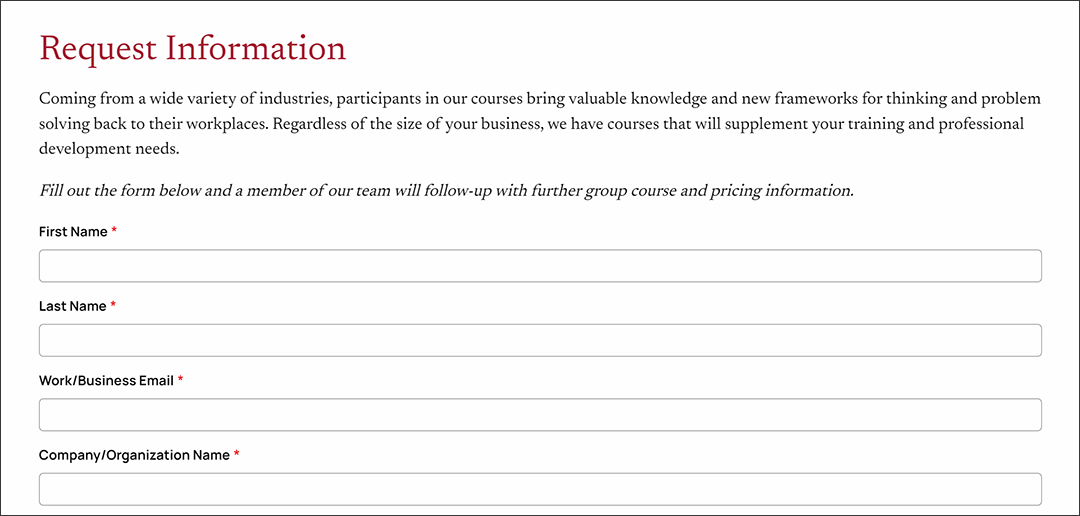This screenshot has height=516, width=1080.
Task: Click the Company/Organization Name input box
Action: tap(540, 489)
